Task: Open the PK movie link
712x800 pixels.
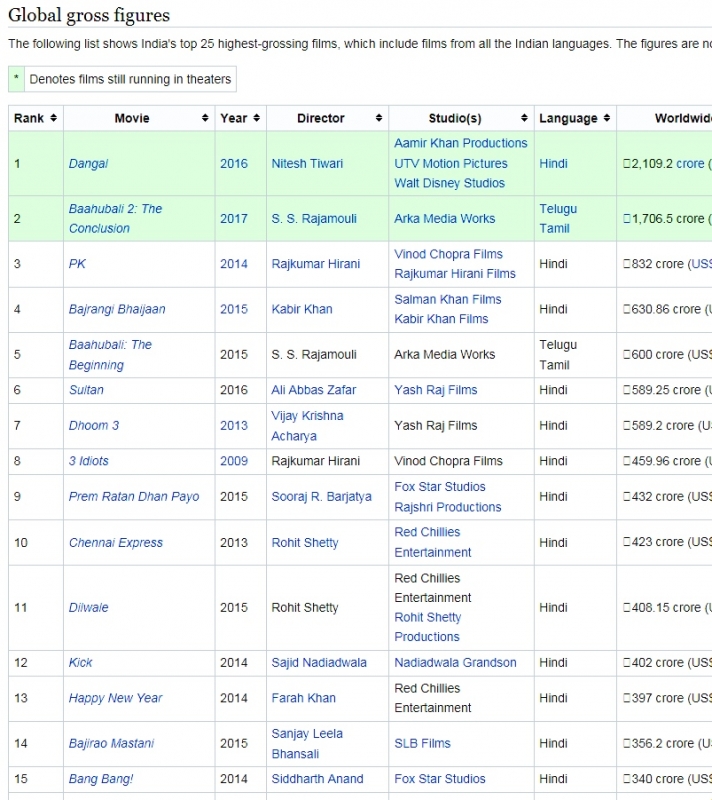Action: (x=77, y=264)
